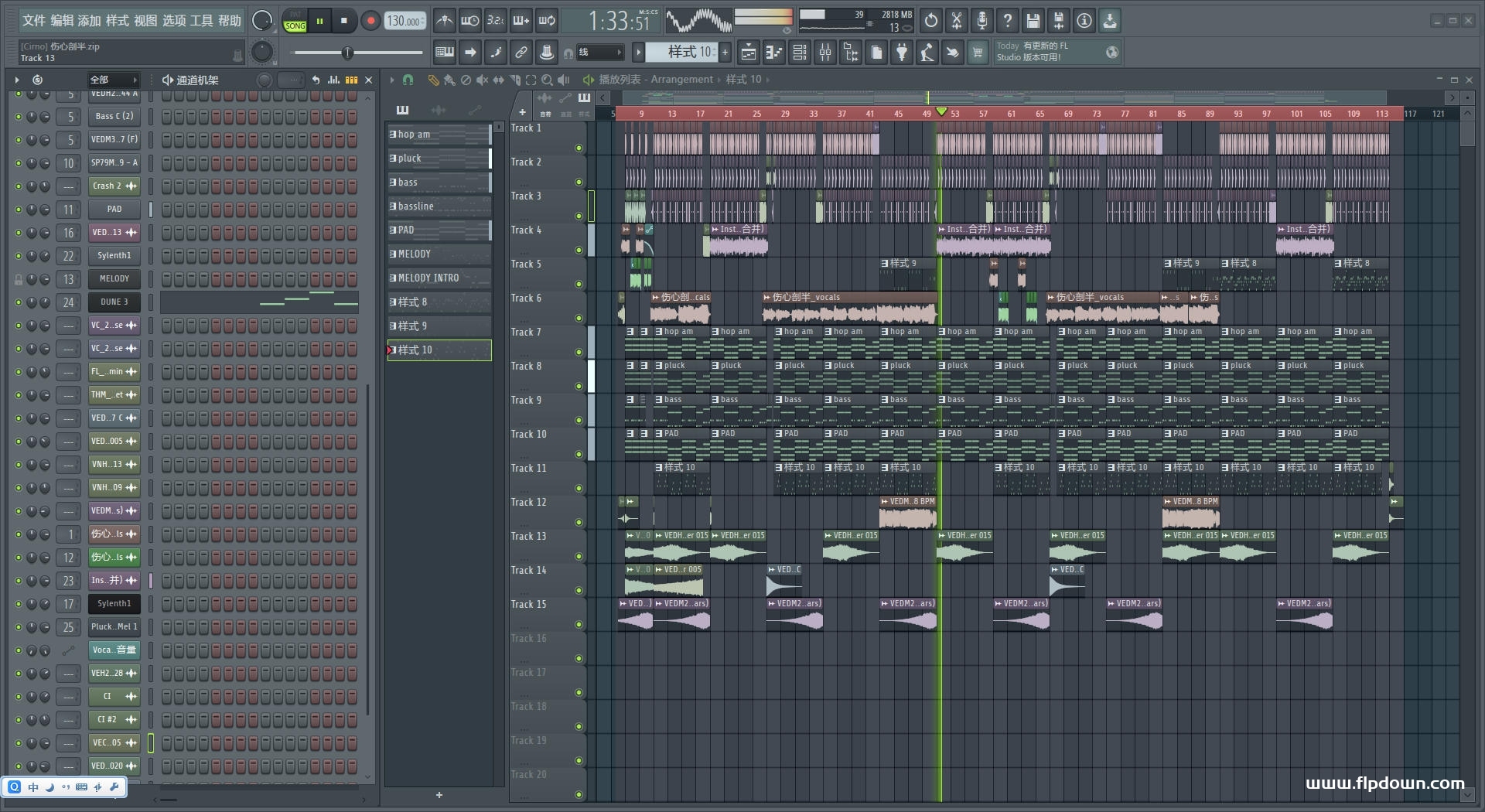The image size is (1485, 812).
Task: Toggle the metronome icon
Action: pyautogui.click(x=444, y=21)
